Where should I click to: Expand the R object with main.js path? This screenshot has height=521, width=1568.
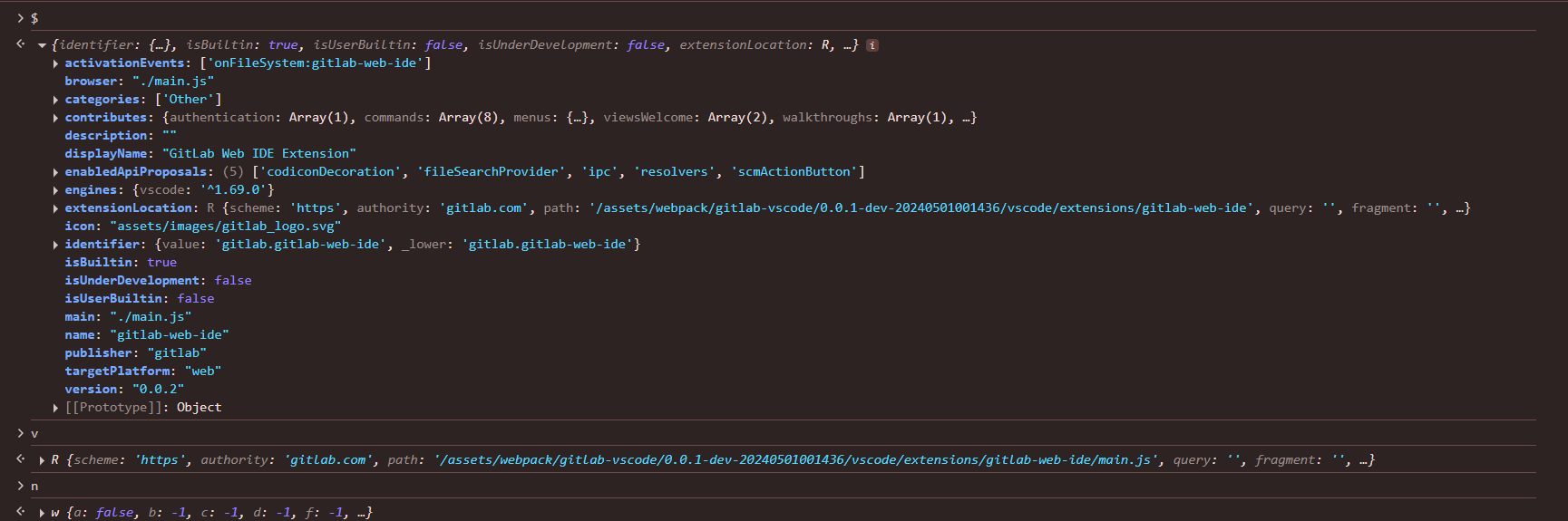(x=42, y=460)
